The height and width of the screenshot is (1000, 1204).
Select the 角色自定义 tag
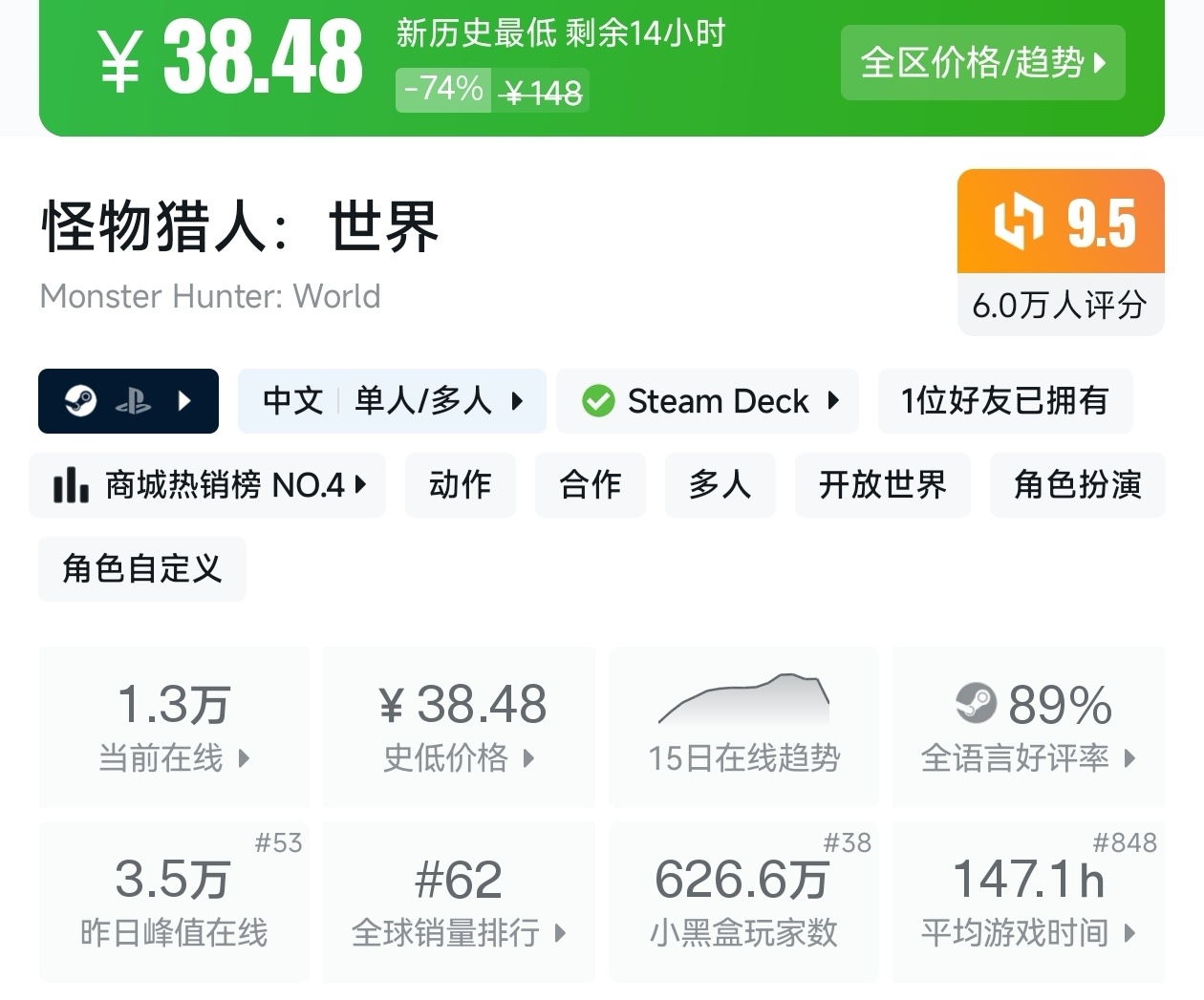142,569
